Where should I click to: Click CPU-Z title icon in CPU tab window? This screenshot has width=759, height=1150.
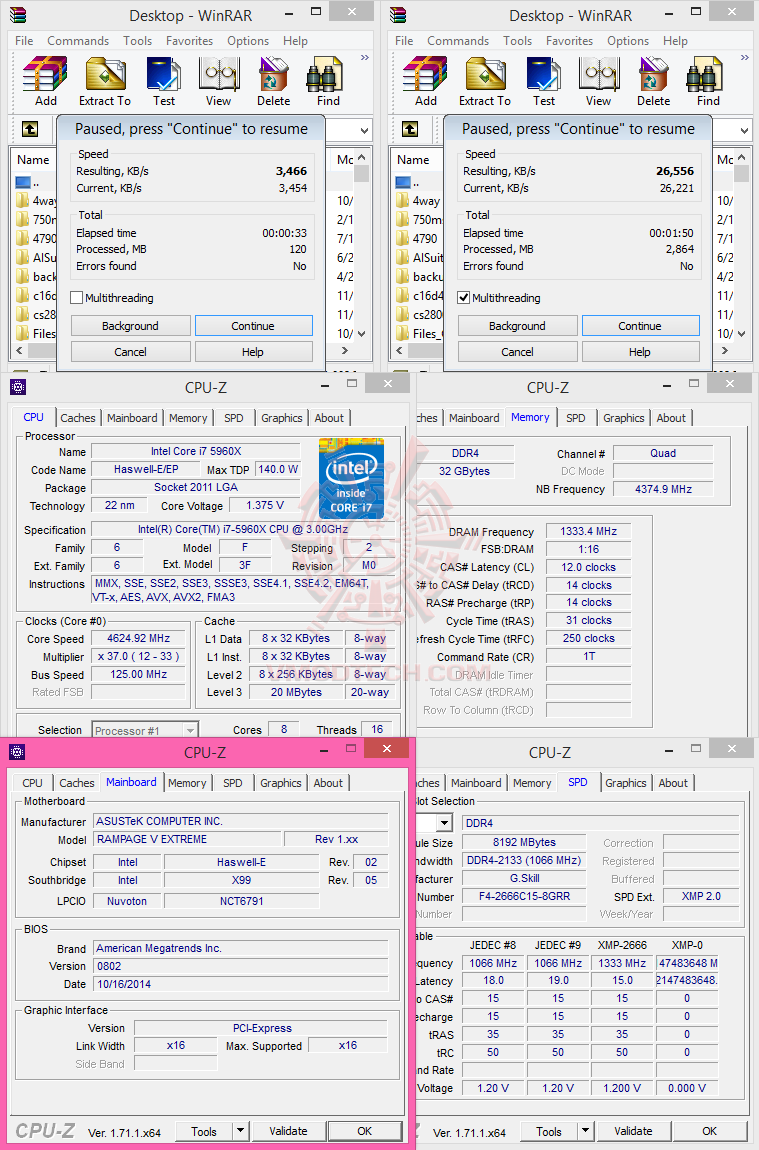point(18,387)
